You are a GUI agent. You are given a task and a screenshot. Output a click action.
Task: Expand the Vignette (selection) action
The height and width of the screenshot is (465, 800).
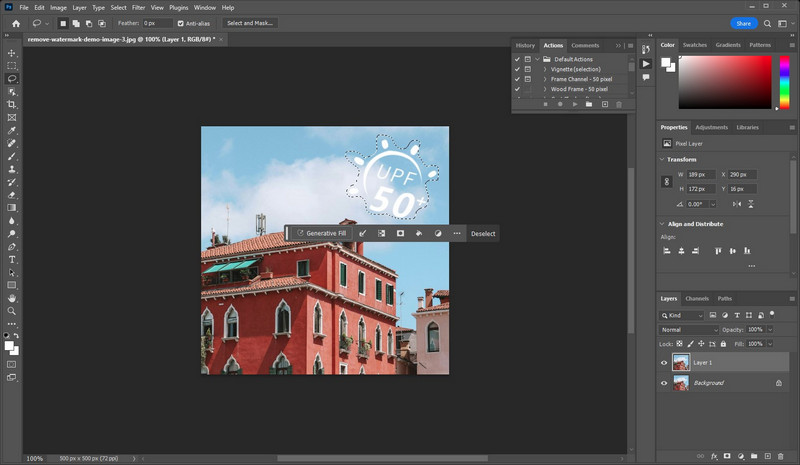pyautogui.click(x=545, y=69)
